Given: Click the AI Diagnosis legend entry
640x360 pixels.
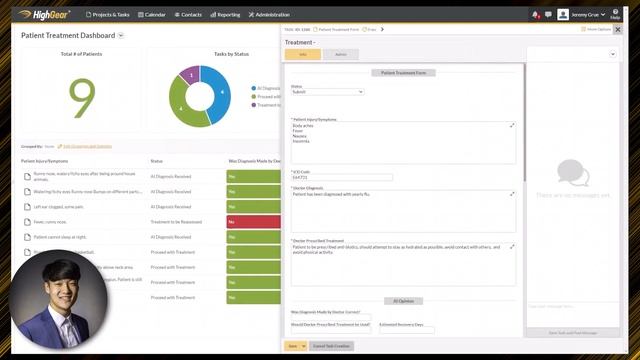Looking at the screenshot, I should (x=266, y=88).
